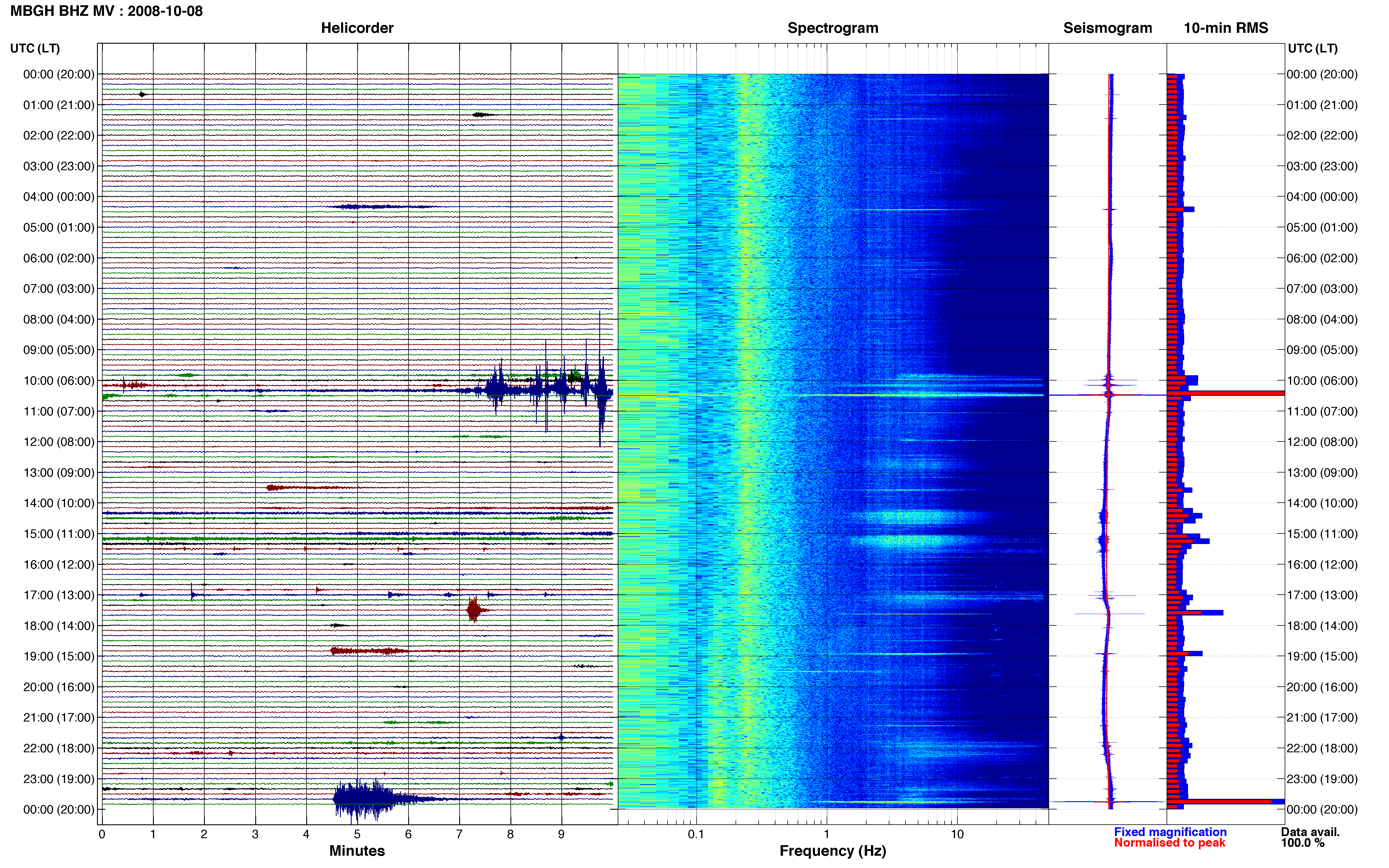The width and height of the screenshot is (1389, 868).
Task: Click the '10' frequency tick label
Action: (x=957, y=834)
